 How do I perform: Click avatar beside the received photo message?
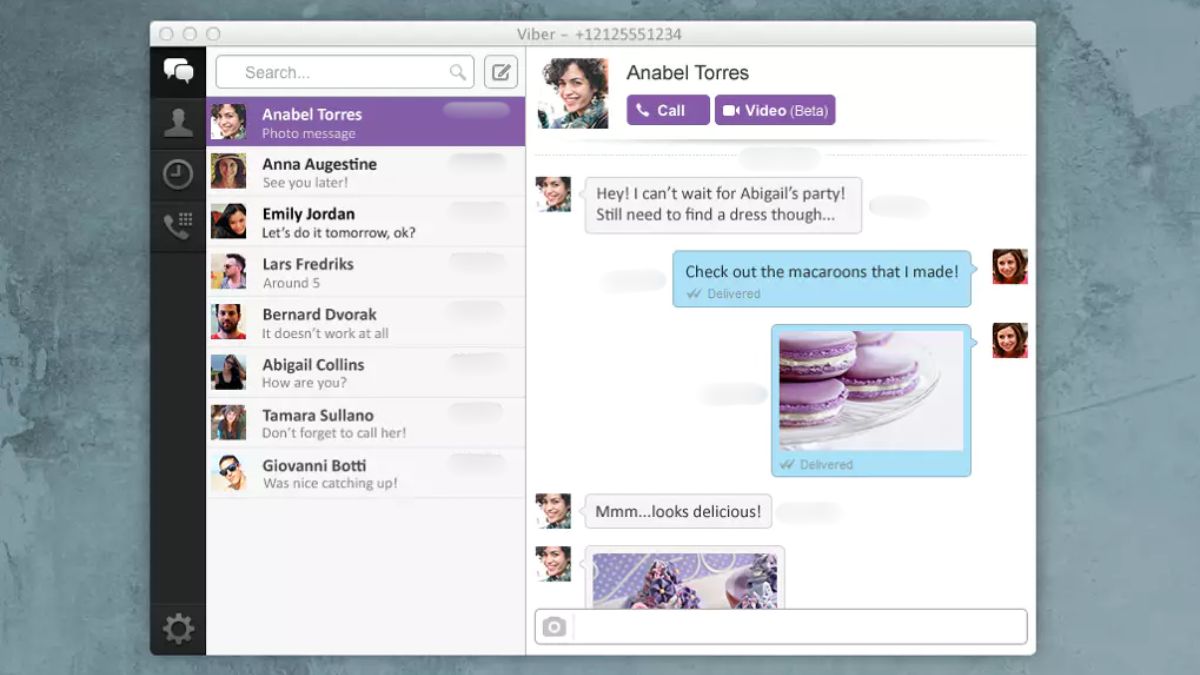(553, 563)
